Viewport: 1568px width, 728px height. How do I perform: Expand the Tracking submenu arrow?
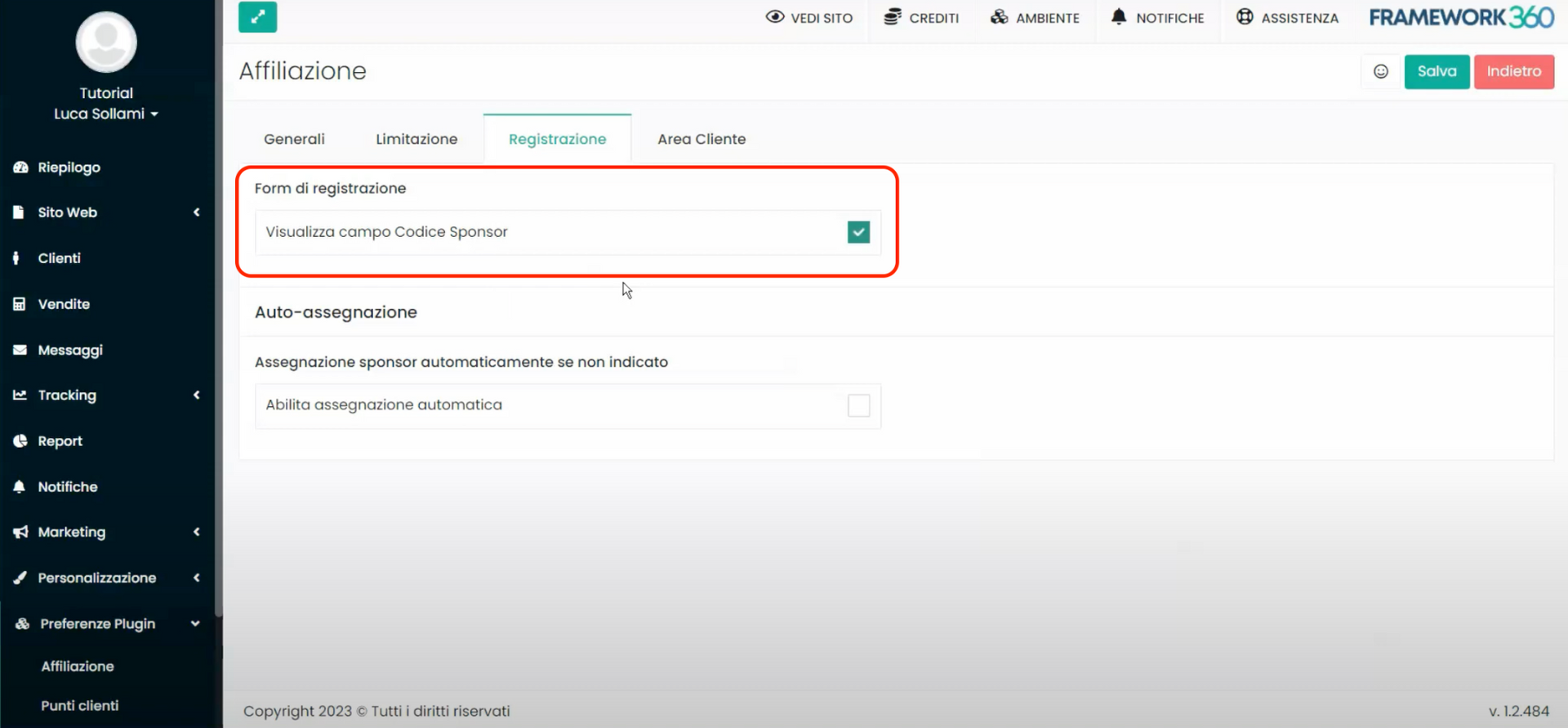(197, 395)
